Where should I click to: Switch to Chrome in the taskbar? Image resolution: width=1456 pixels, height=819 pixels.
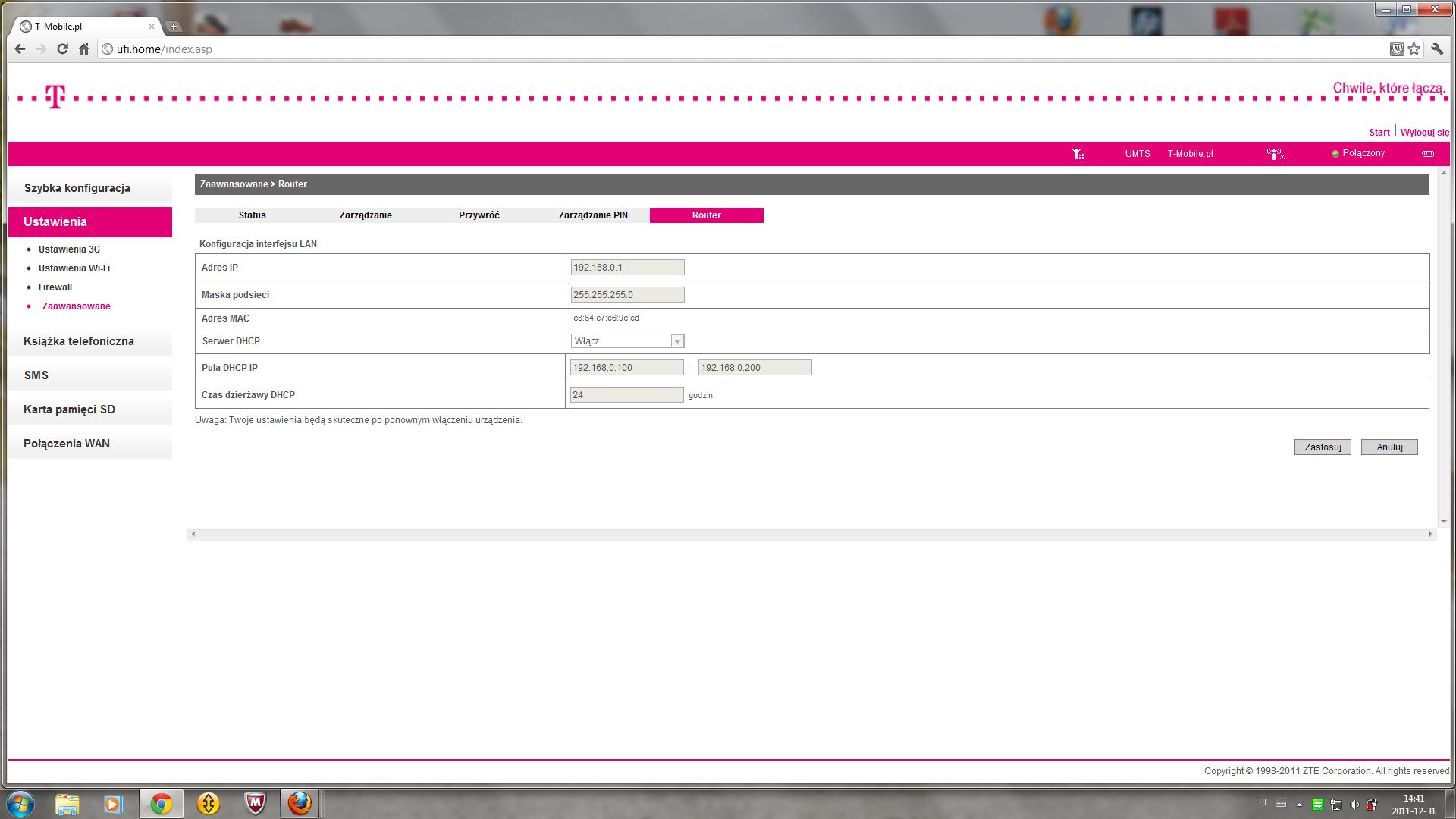click(x=161, y=804)
